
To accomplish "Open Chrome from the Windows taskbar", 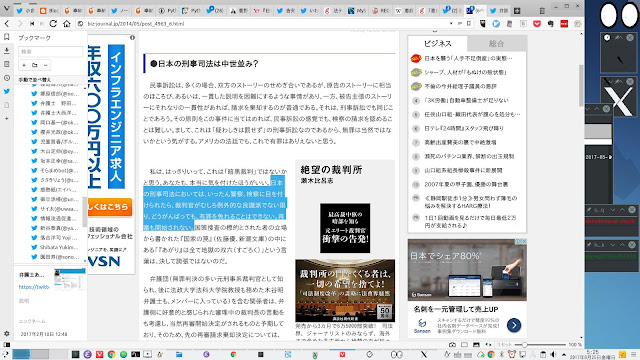I will click(x=111, y=354).
